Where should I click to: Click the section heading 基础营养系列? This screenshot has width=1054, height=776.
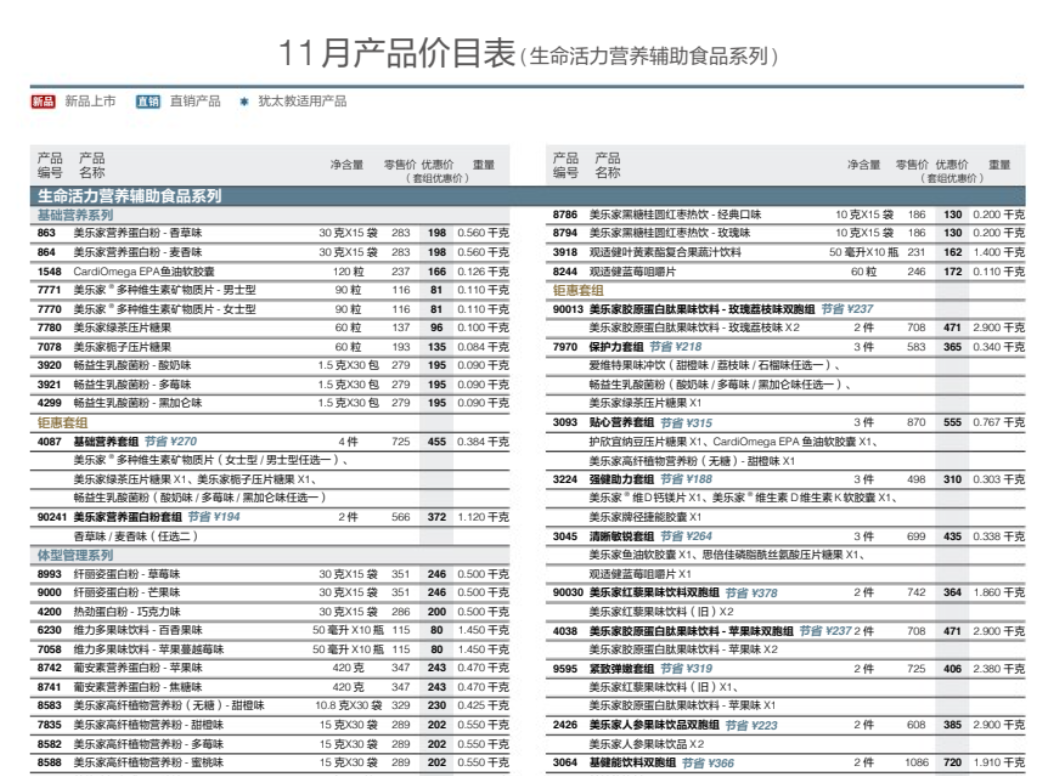[75, 215]
